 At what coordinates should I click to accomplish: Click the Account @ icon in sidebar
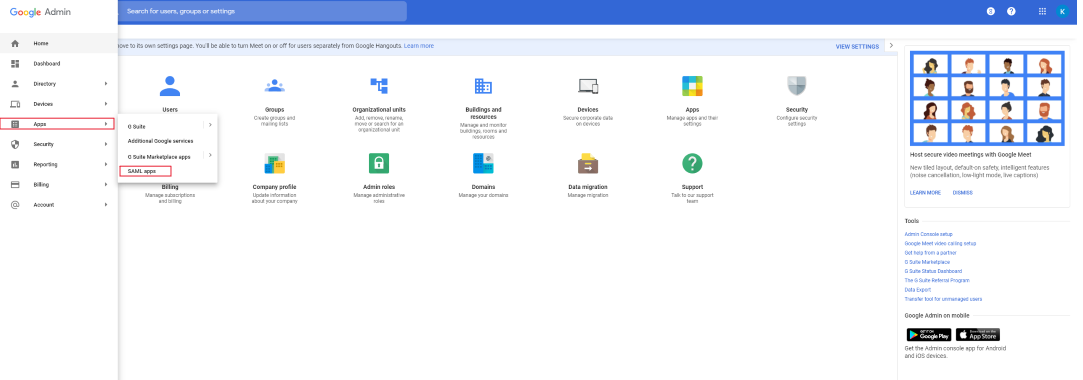pos(15,205)
